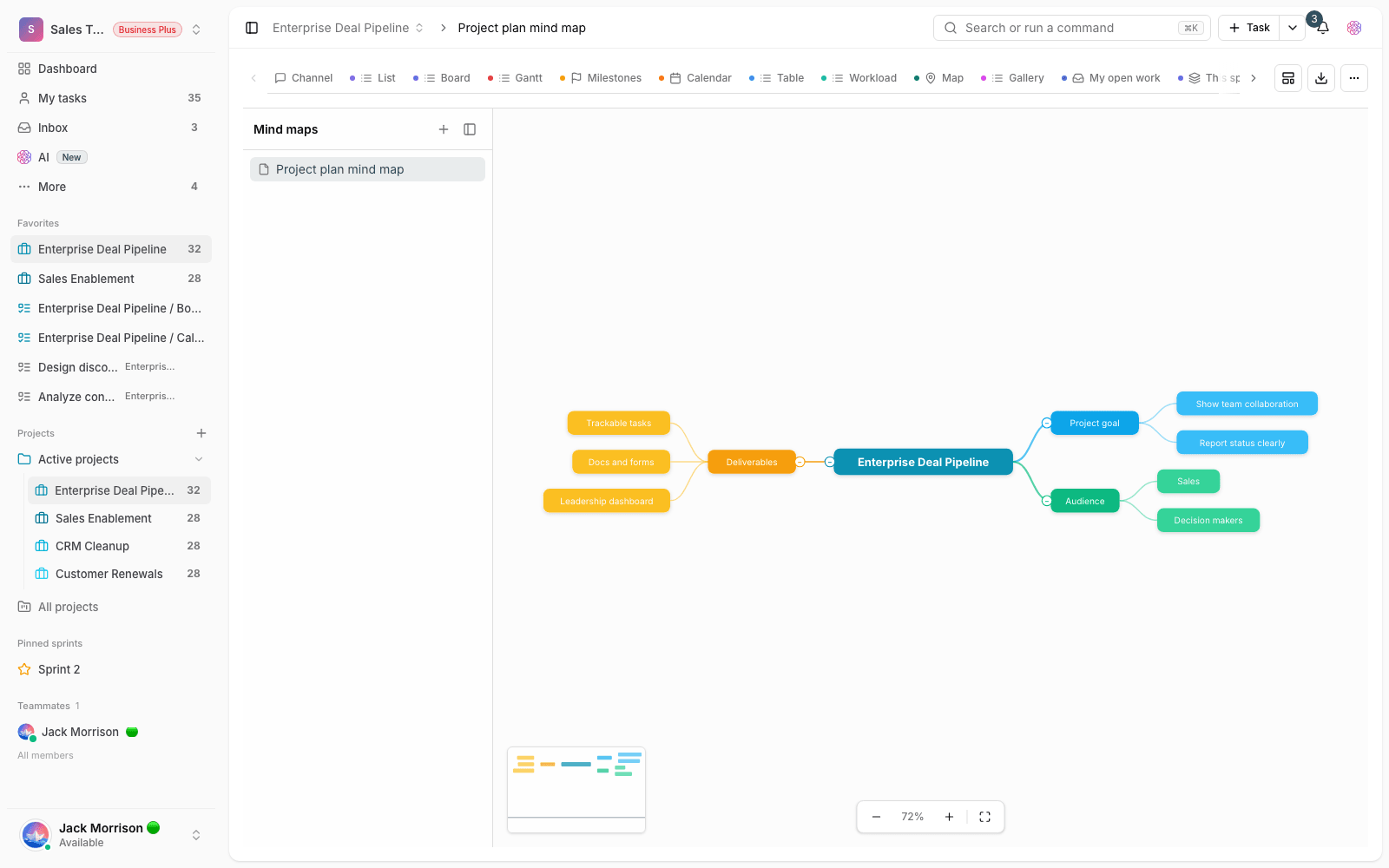Open notifications bell
This screenshot has height=868, width=1389.
coord(1323,28)
